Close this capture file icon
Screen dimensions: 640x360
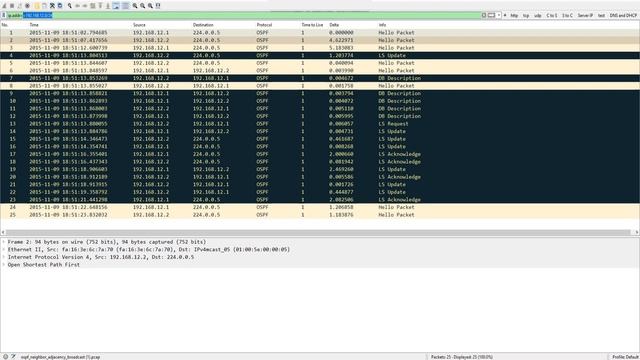(52, 6)
